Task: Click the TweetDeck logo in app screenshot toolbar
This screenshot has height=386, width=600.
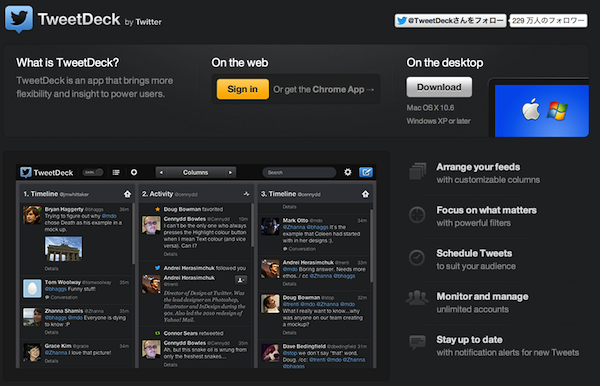Action: pyautogui.click(x=47, y=173)
